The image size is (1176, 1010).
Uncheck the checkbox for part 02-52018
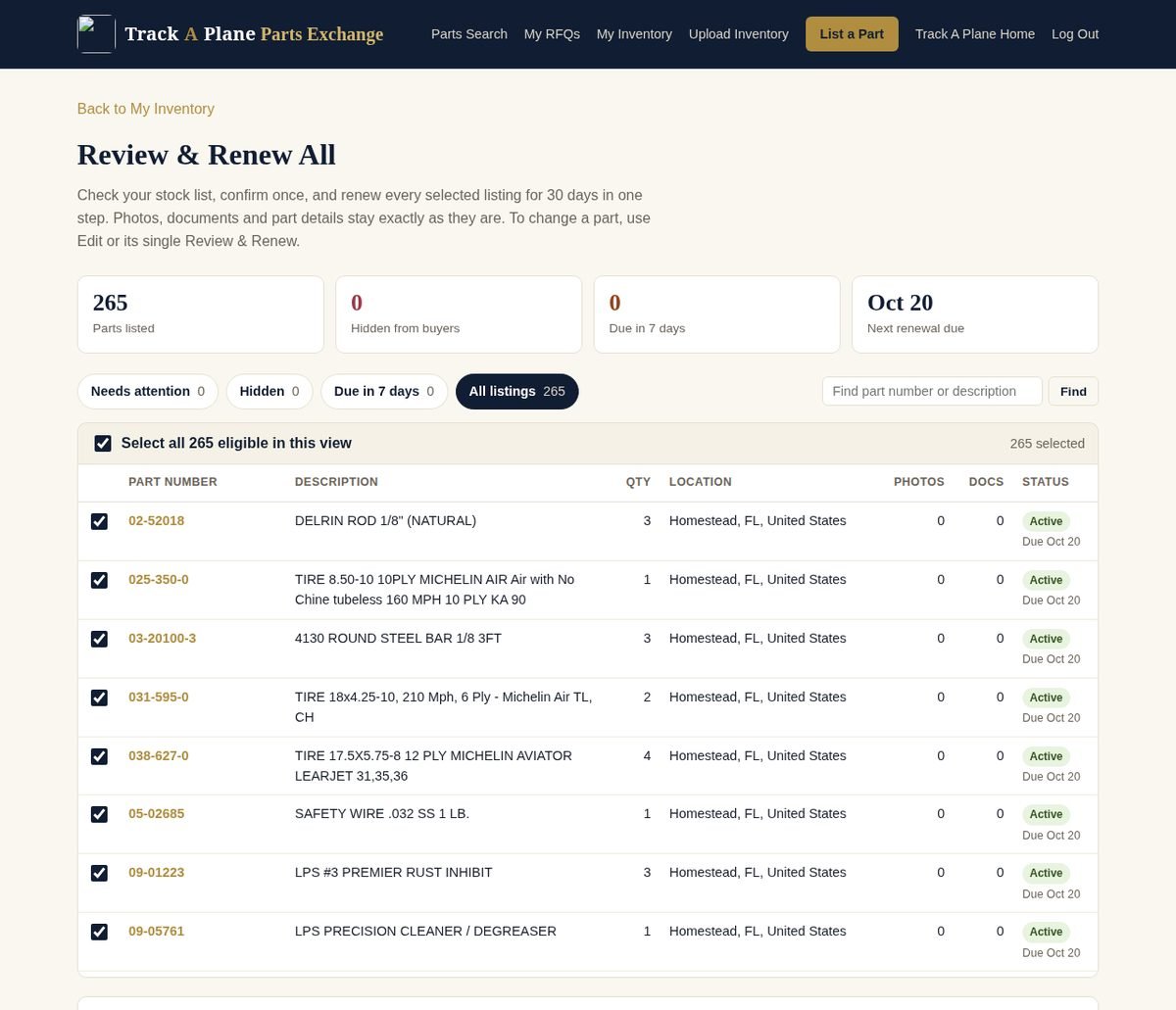[x=99, y=521]
